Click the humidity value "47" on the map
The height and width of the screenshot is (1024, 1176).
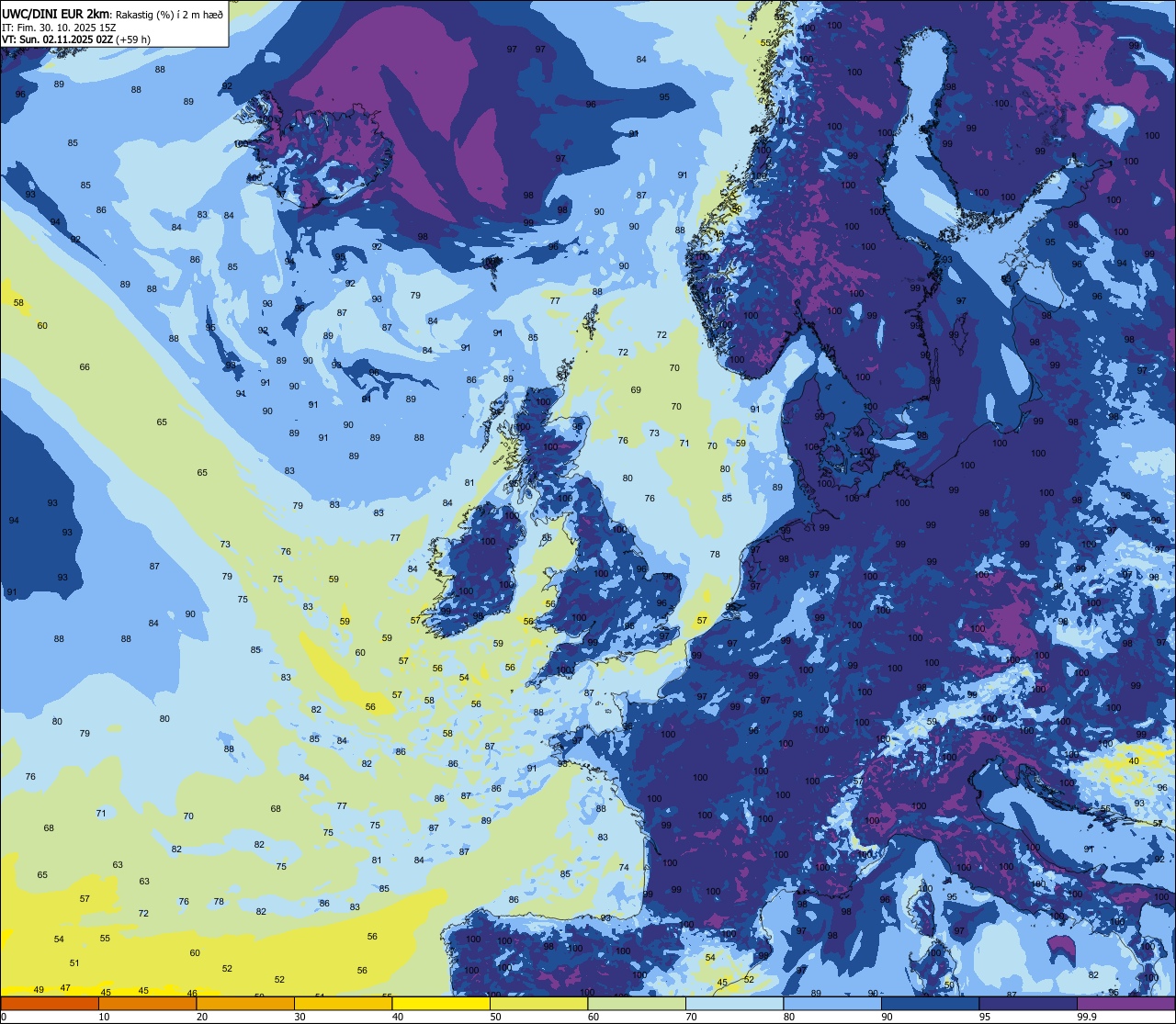tap(65, 987)
